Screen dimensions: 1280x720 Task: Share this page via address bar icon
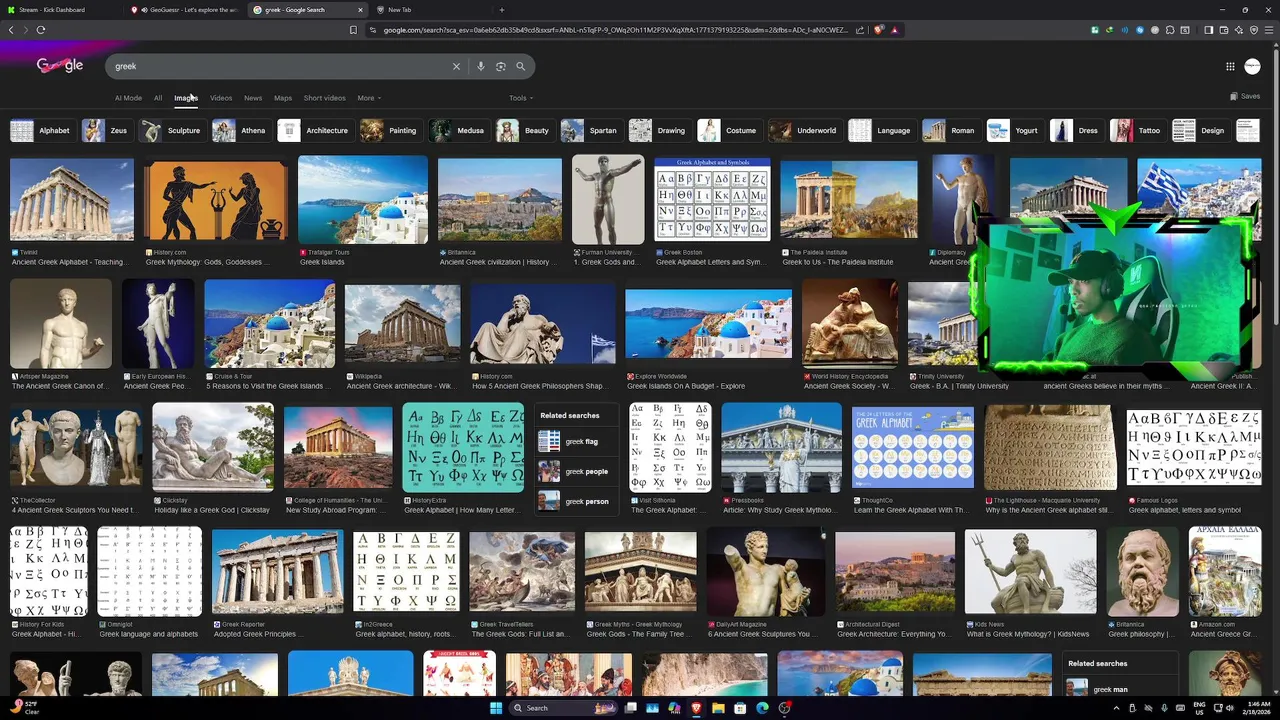(860, 30)
